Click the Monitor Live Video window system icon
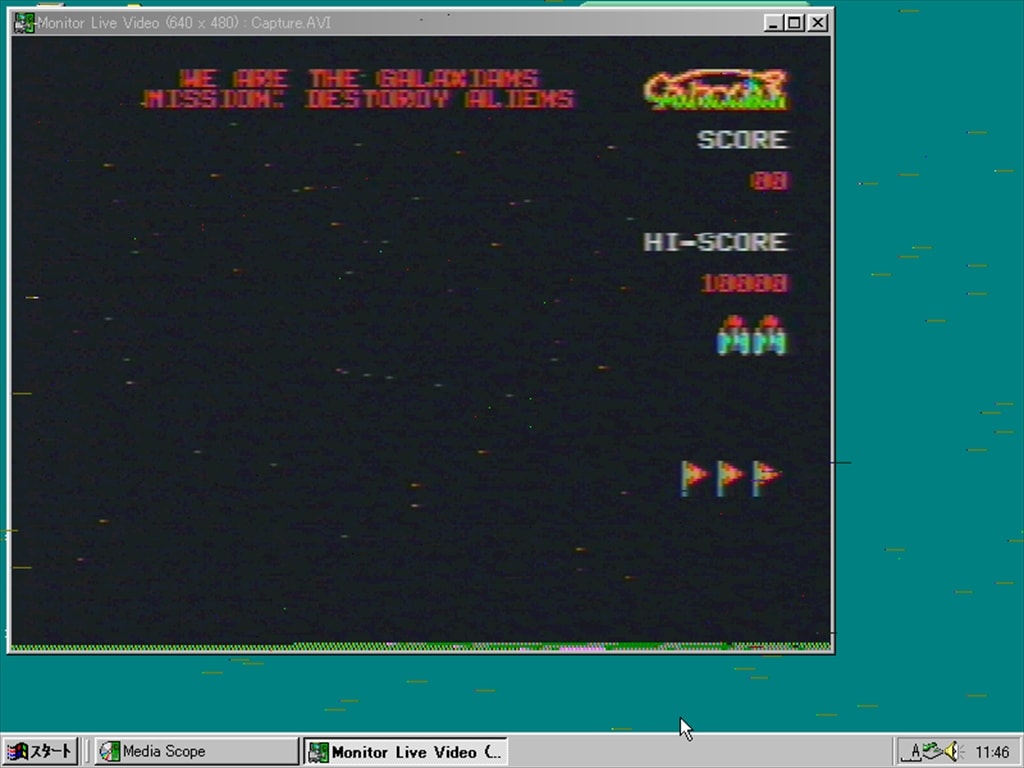Image resolution: width=1024 pixels, height=768 pixels. pyautogui.click(x=24, y=23)
